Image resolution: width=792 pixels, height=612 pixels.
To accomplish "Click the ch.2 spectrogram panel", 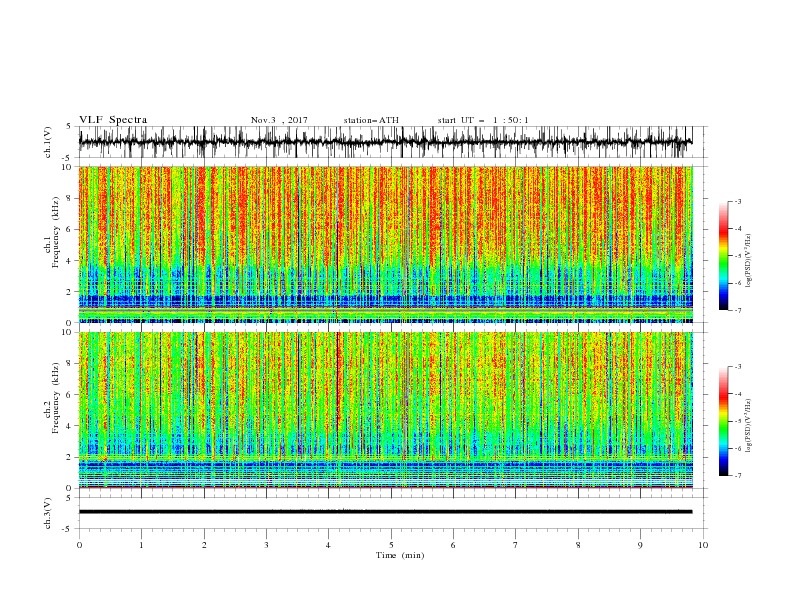I will (x=386, y=410).
